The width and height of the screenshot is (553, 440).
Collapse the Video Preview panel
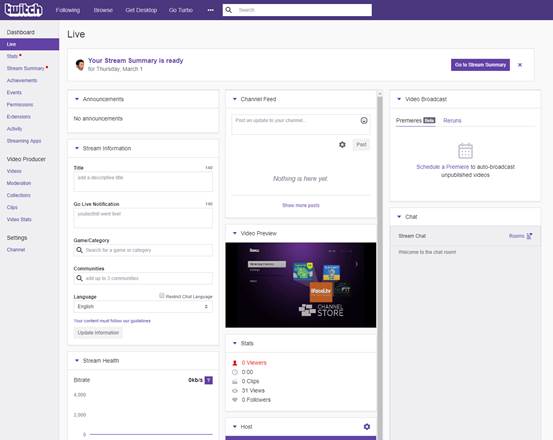(235, 233)
